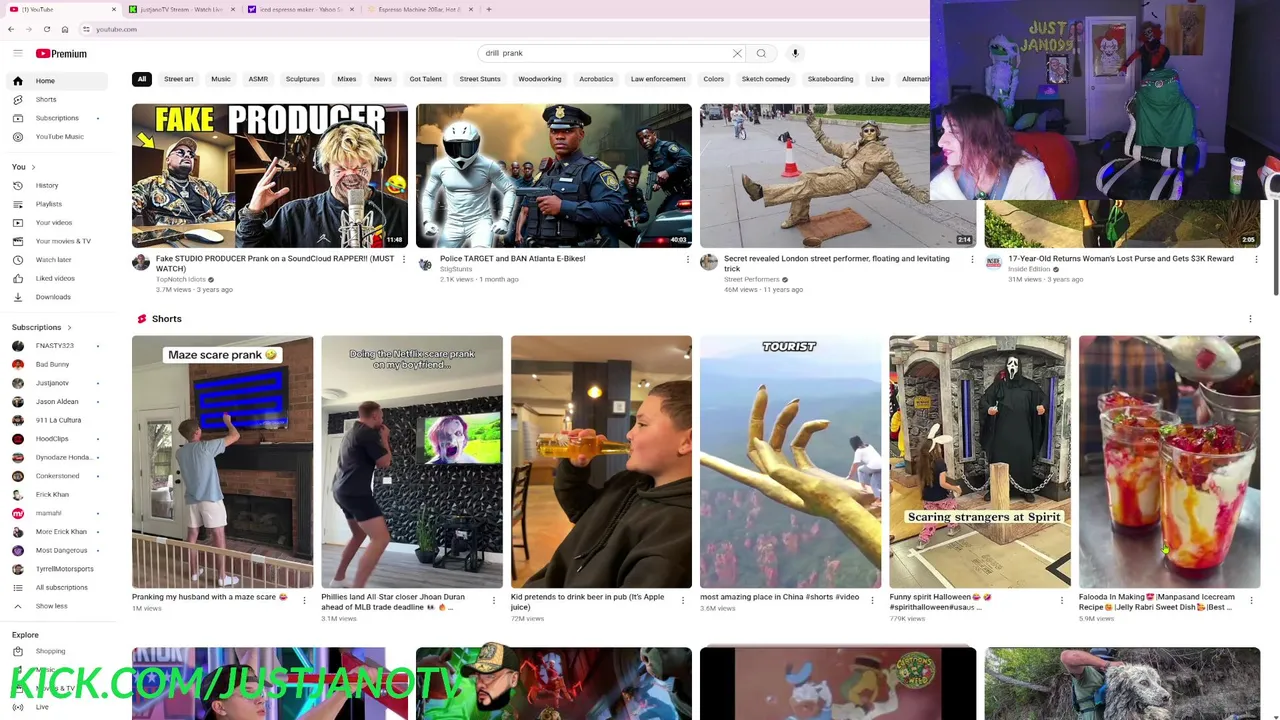Select the Woodworking filter chip
This screenshot has height=720, width=1280.
540,79
